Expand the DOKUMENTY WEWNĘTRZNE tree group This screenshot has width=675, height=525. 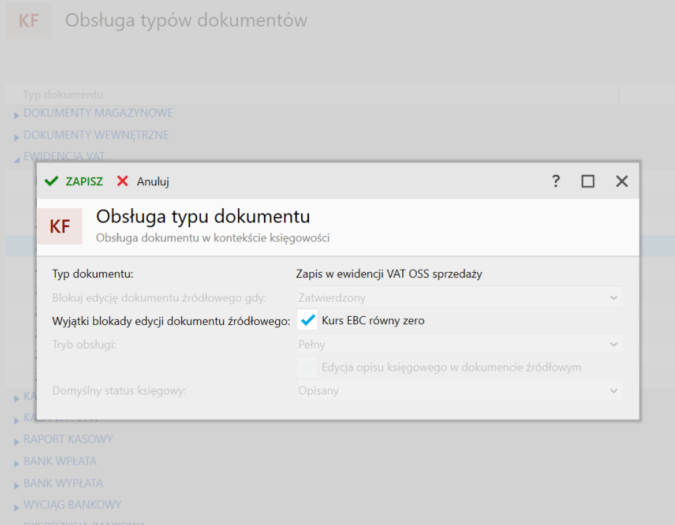click(16, 136)
